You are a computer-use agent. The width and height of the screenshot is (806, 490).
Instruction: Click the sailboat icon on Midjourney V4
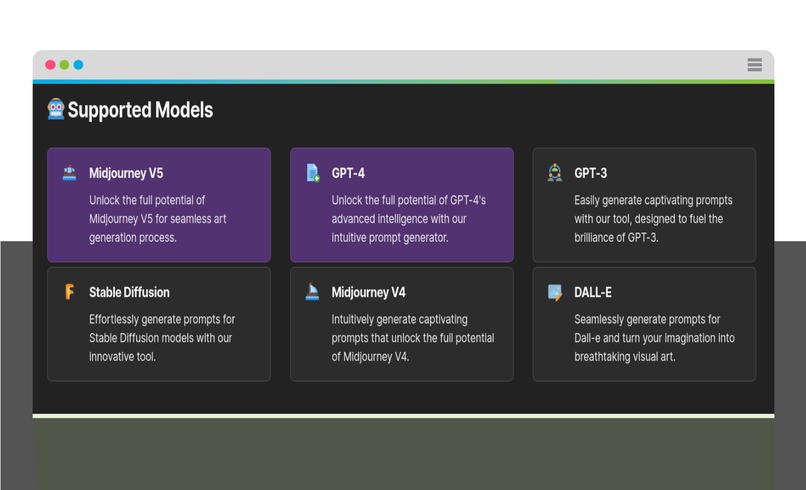[312, 292]
